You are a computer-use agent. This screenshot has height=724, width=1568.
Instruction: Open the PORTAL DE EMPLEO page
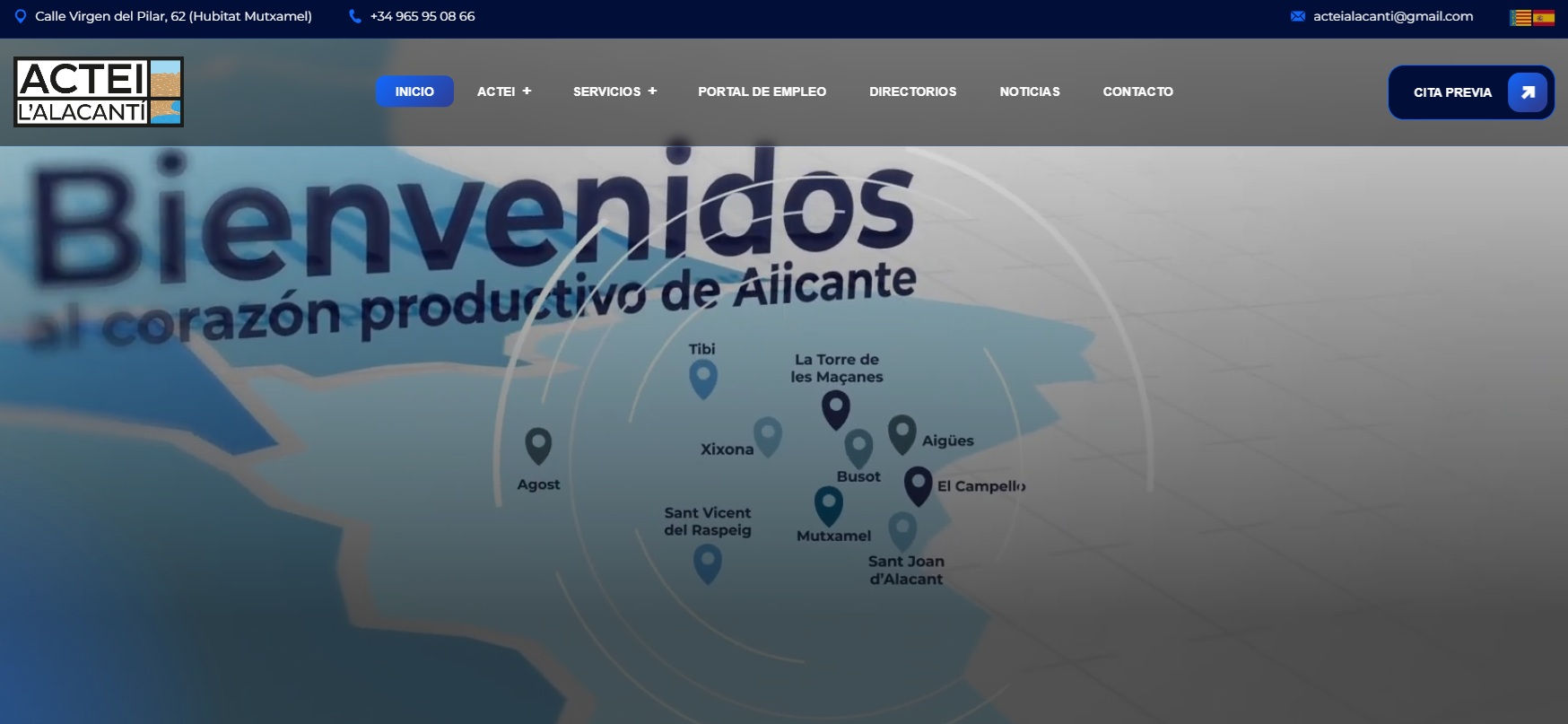(762, 92)
